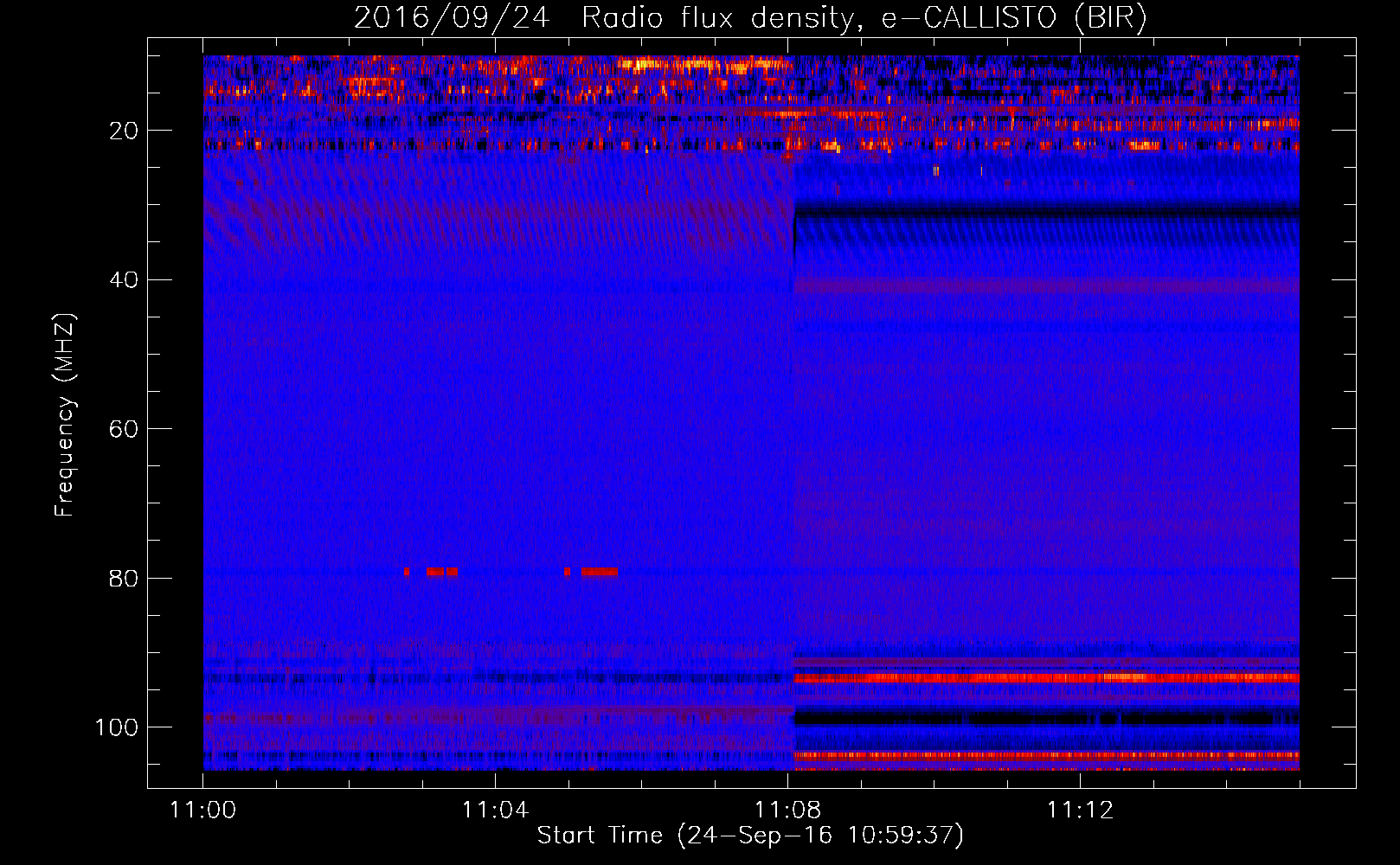The width and height of the screenshot is (1400, 865).
Task: Select the 11:04 time tick label
Action: [x=495, y=811]
